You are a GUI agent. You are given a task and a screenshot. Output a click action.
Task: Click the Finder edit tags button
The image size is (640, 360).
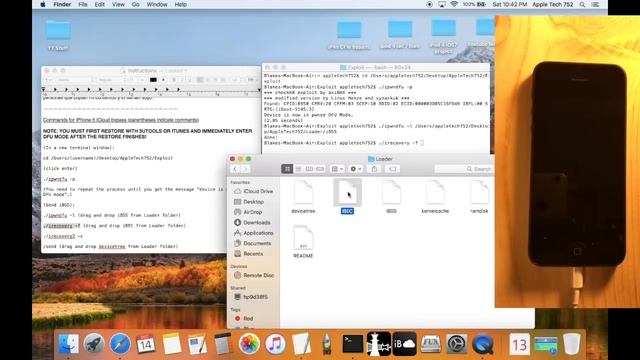coord(392,169)
